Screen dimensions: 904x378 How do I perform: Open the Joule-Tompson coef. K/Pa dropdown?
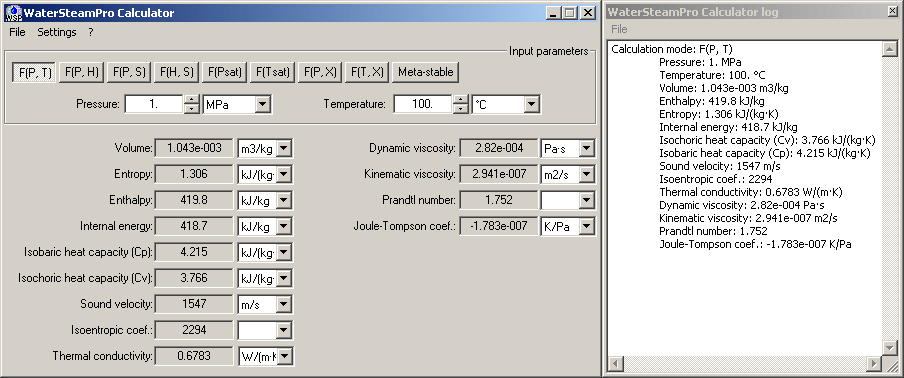coord(586,226)
